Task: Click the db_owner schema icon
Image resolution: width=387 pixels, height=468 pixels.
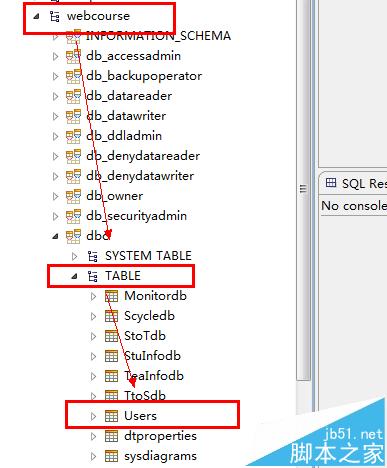Action: (73, 196)
